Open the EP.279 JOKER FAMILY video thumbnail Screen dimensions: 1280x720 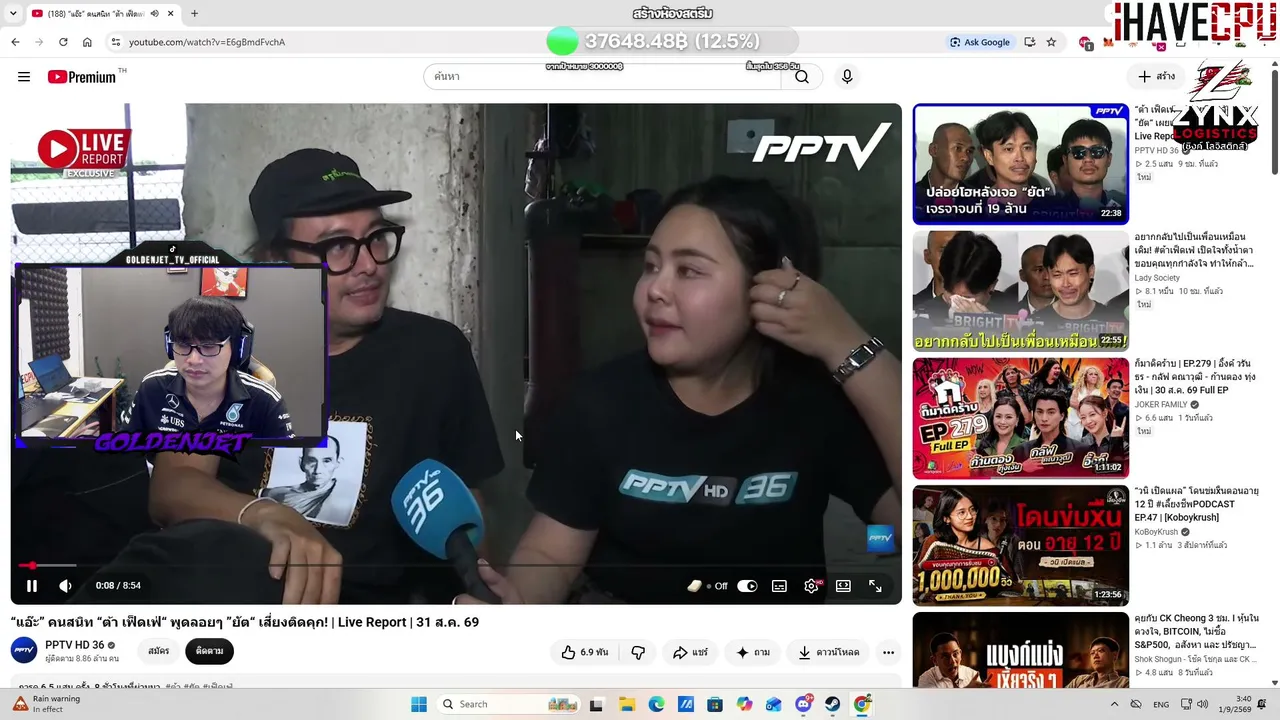pos(1020,418)
